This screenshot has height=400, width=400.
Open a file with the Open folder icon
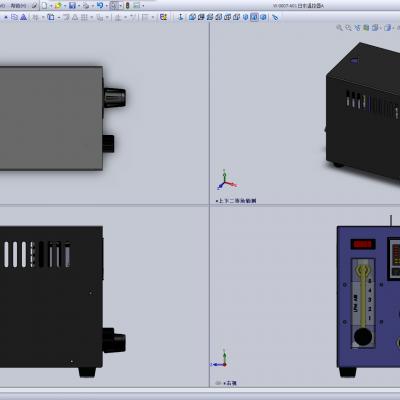click(58, 6)
